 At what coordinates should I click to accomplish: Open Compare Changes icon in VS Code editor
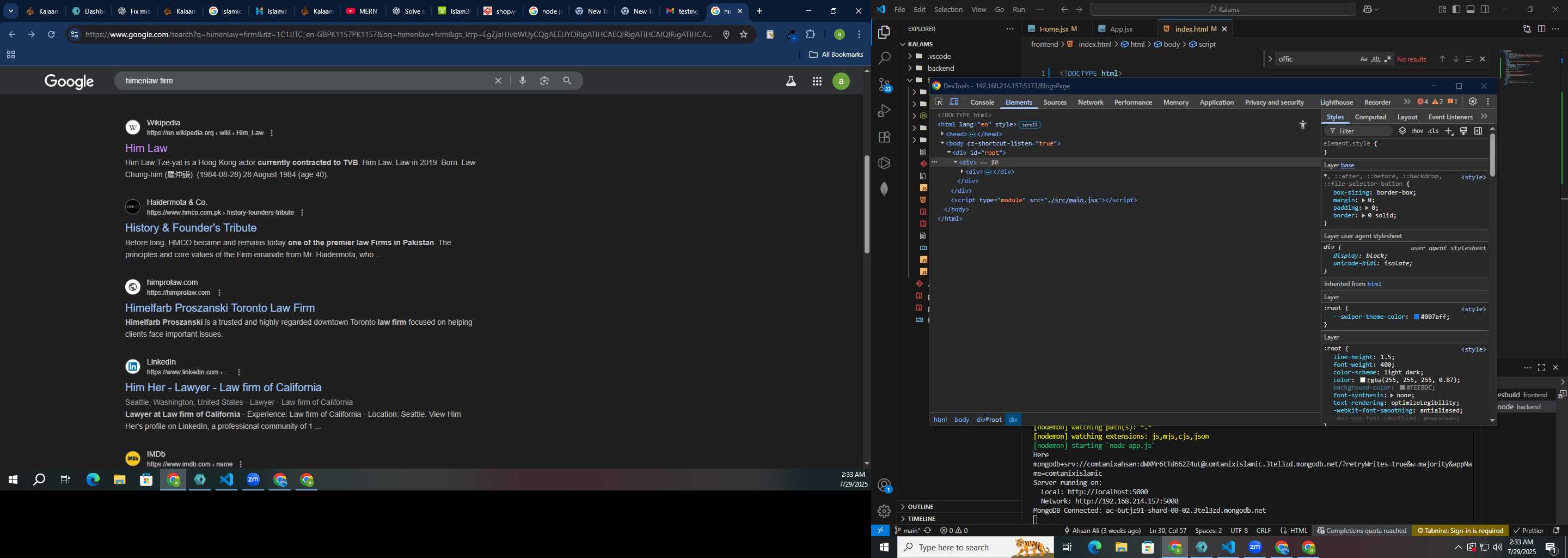(x=1527, y=29)
